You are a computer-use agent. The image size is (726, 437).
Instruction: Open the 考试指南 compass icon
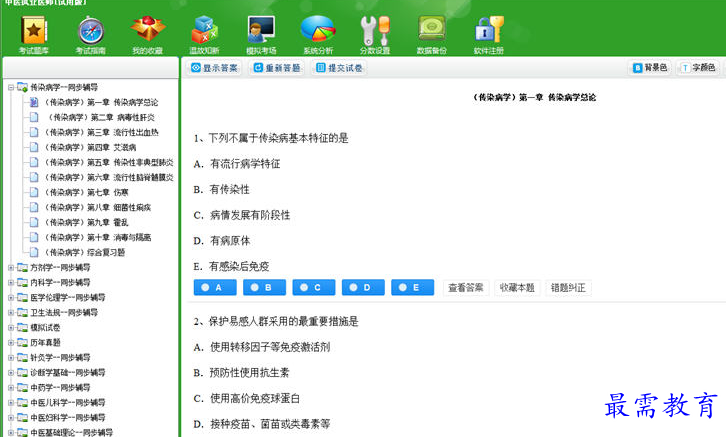pyautogui.click(x=90, y=31)
